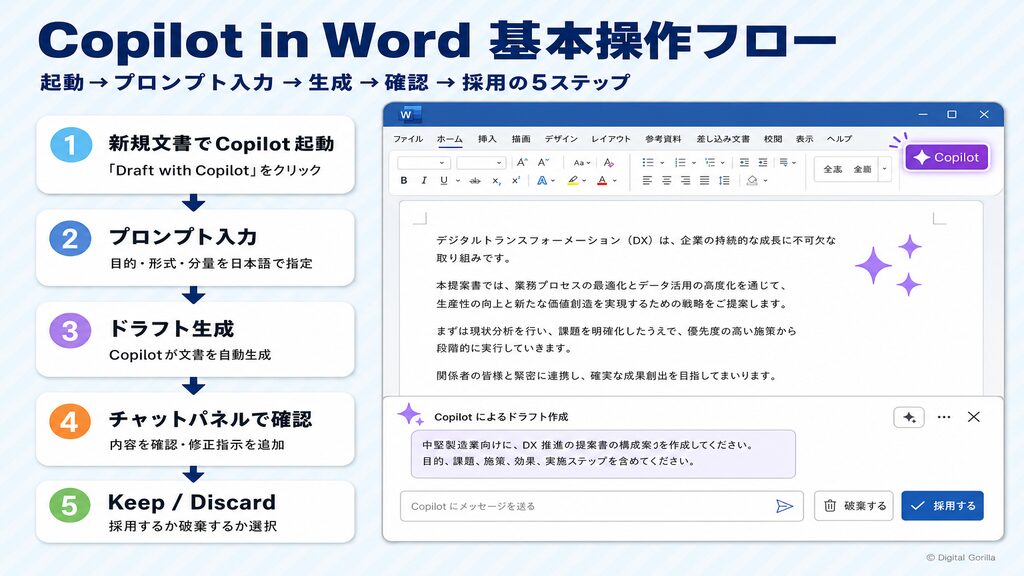Expand the font color dropdown arrow
This screenshot has height=576, width=1024.
coord(615,181)
